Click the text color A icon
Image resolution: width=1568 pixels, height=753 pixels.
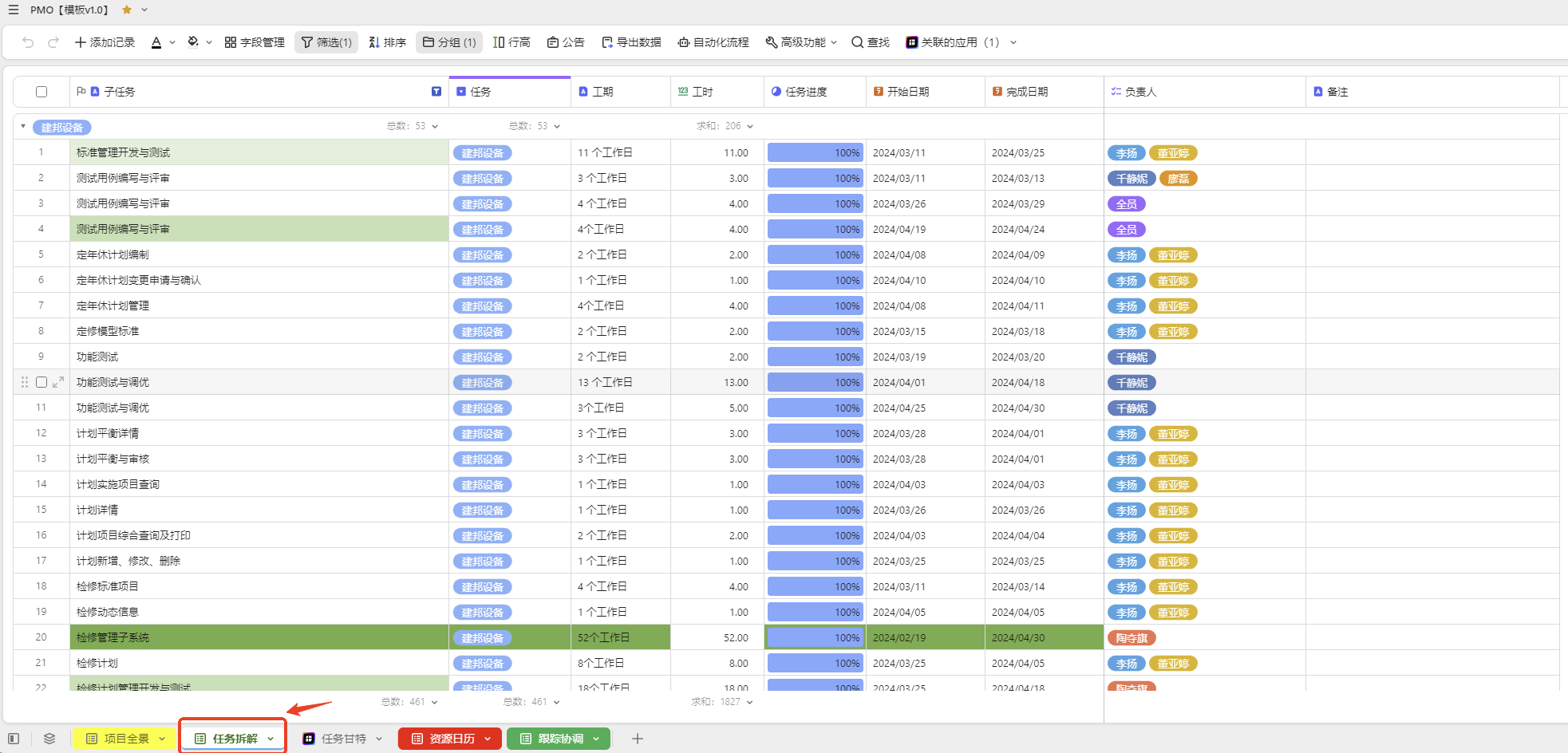156,42
